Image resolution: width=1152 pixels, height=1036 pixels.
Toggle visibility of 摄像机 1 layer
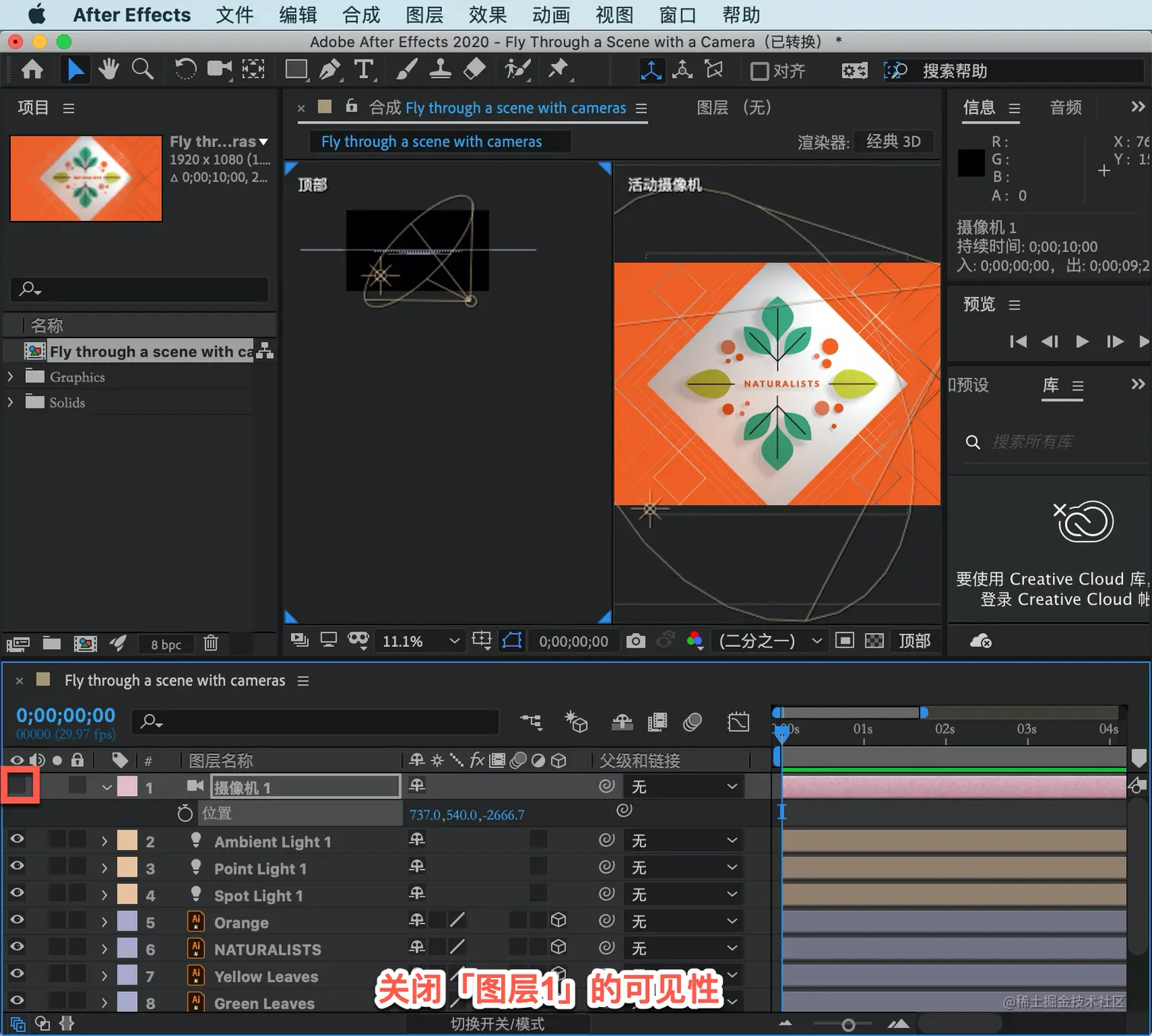18,785
